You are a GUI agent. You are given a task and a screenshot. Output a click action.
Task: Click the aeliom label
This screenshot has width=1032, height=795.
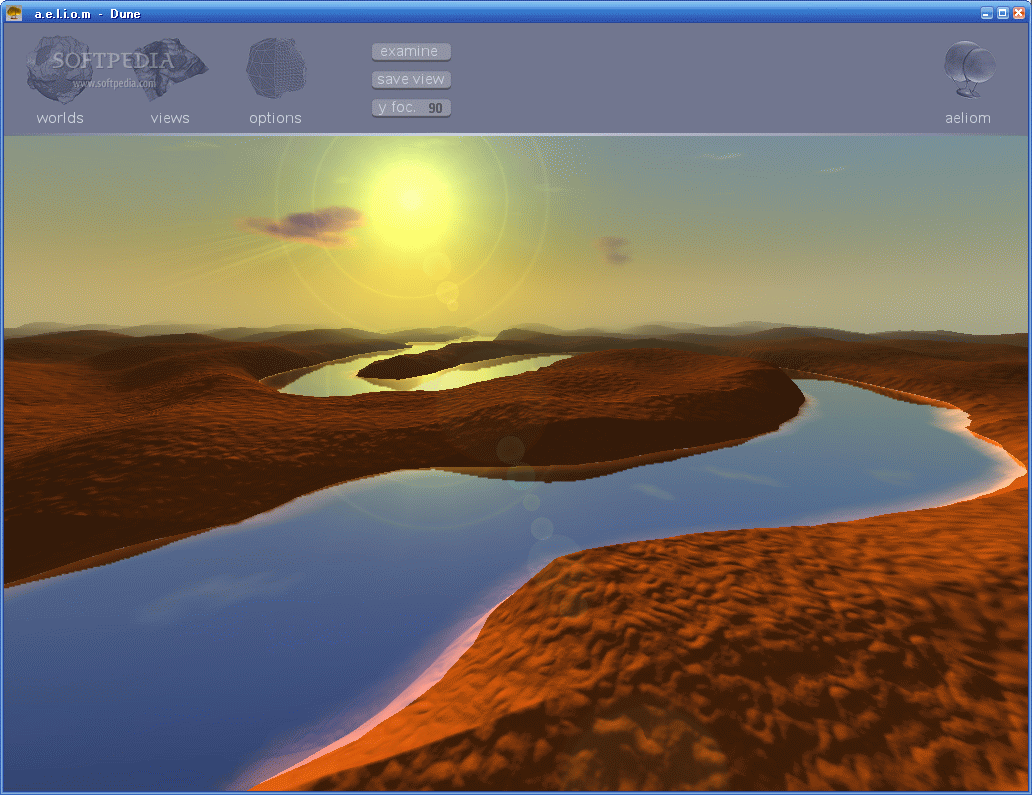click(x=968, y=118)
